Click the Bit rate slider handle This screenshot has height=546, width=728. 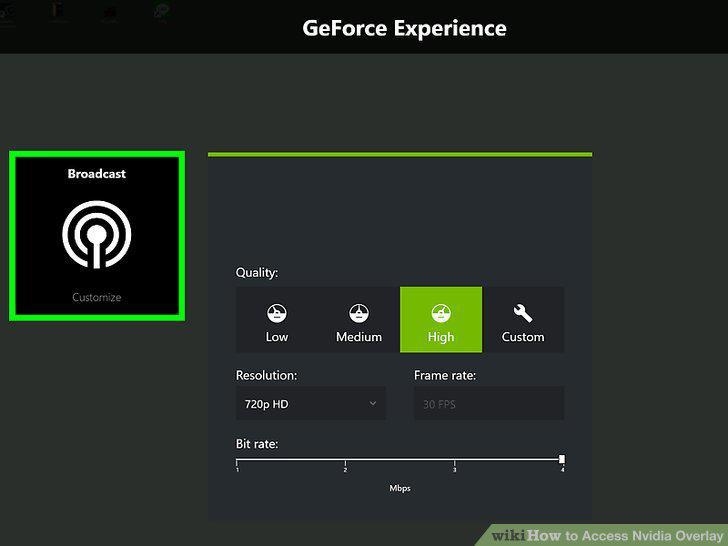click(562, 459)
